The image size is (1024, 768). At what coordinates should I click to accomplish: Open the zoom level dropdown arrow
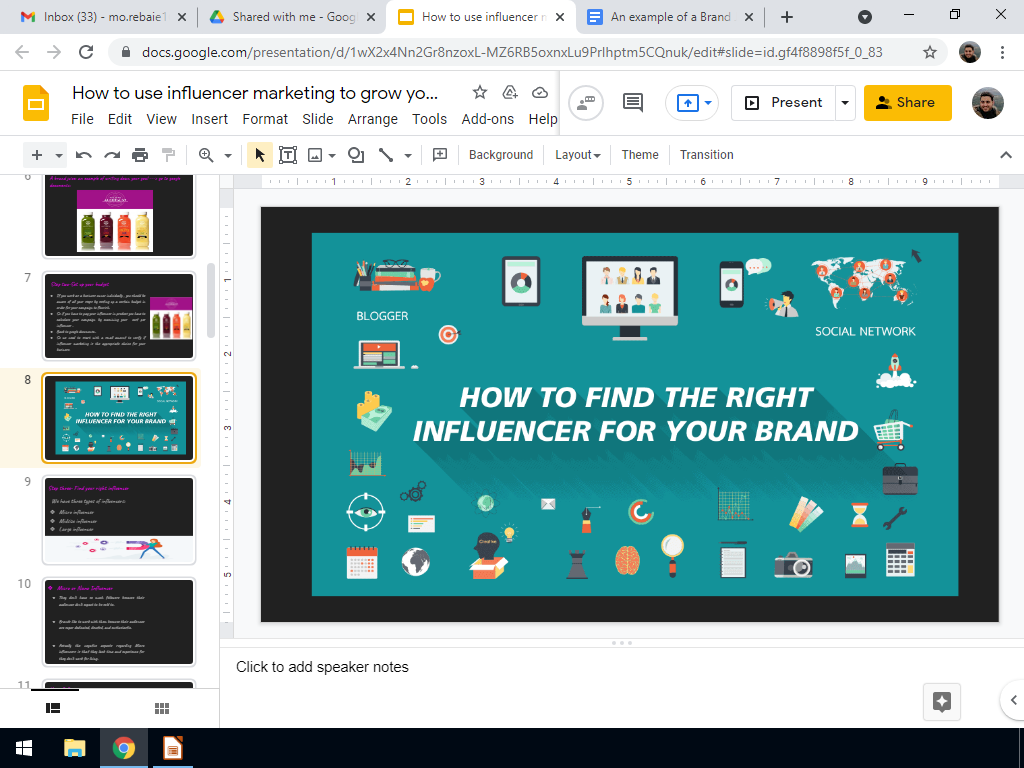(x=228, y=155)
